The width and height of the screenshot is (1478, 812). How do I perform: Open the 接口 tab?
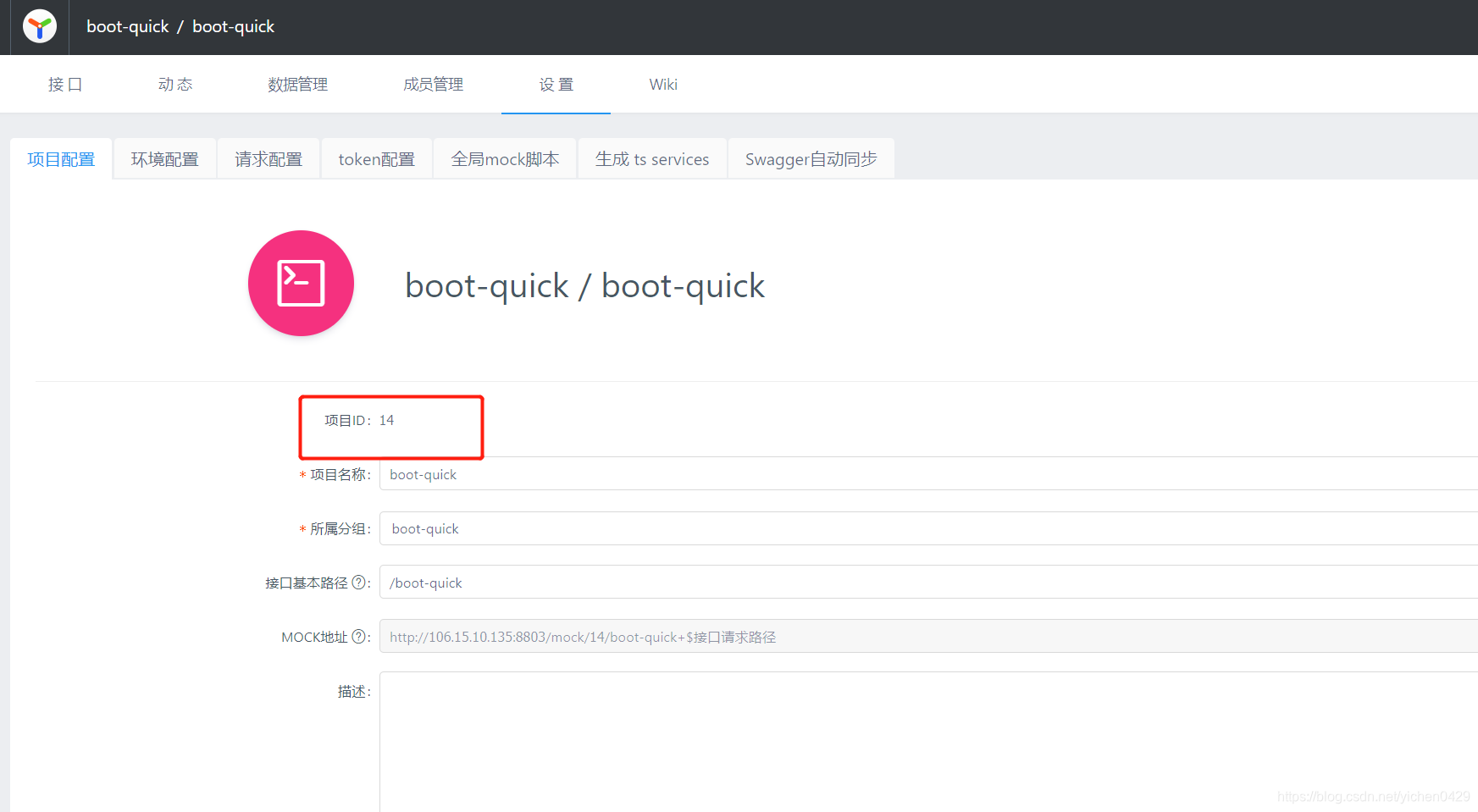(65, 85)
